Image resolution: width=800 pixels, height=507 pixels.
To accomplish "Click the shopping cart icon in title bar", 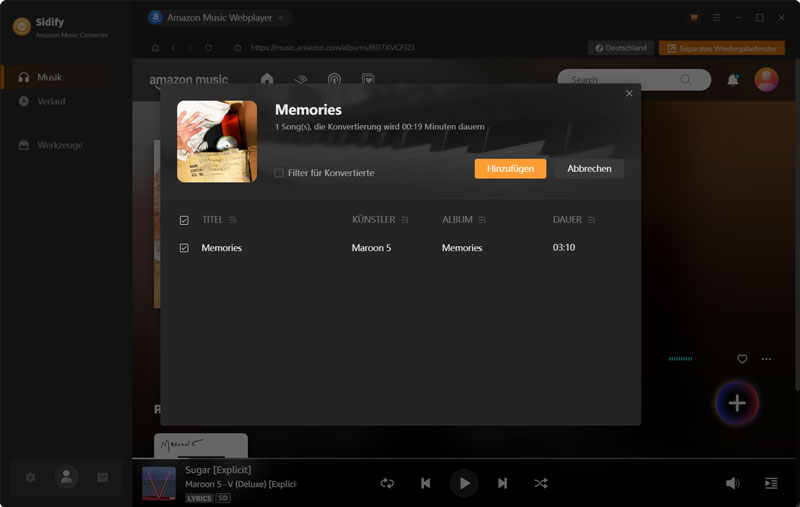I will (x=694, y=18).
